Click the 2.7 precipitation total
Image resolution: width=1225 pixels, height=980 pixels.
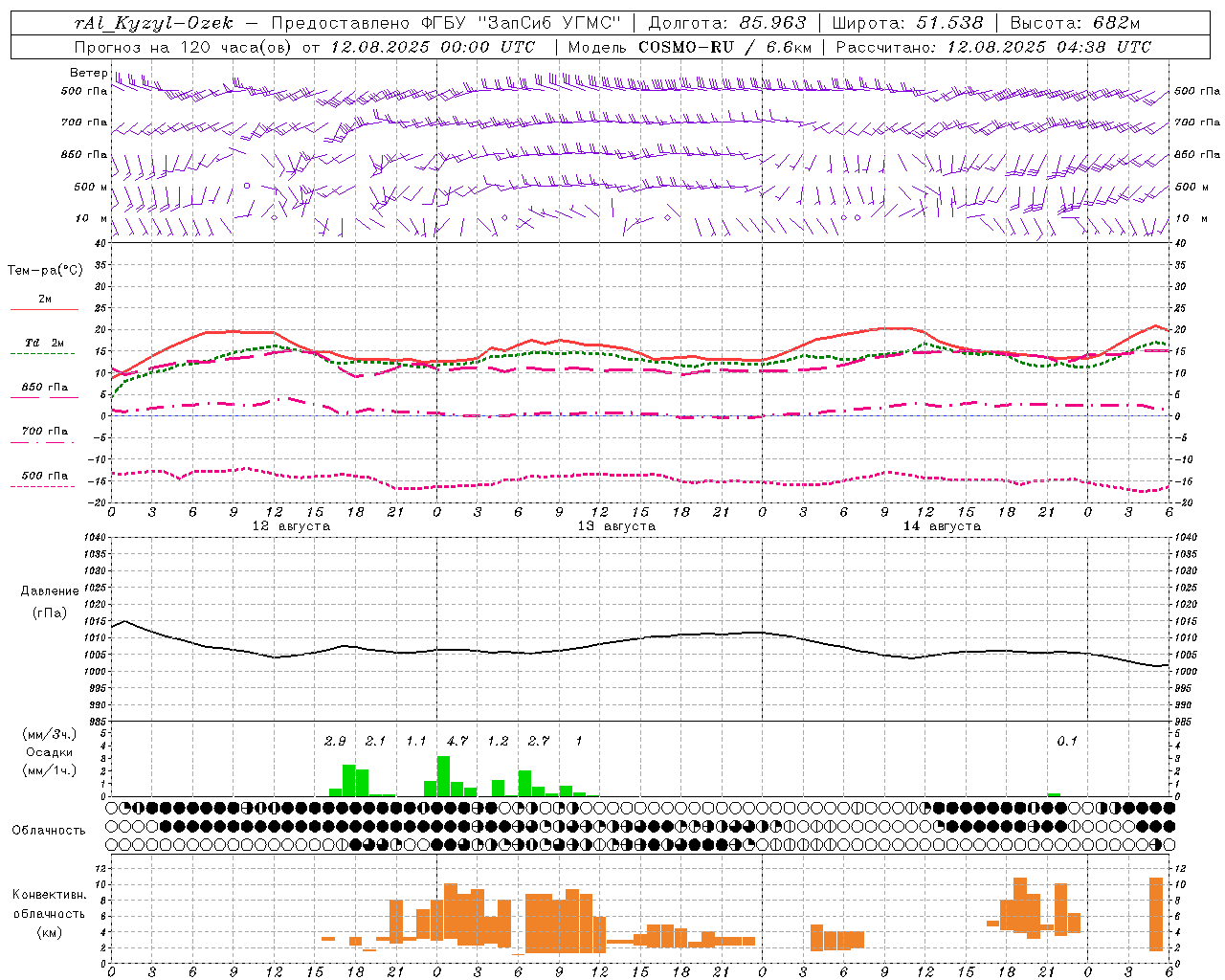[539, 742]
